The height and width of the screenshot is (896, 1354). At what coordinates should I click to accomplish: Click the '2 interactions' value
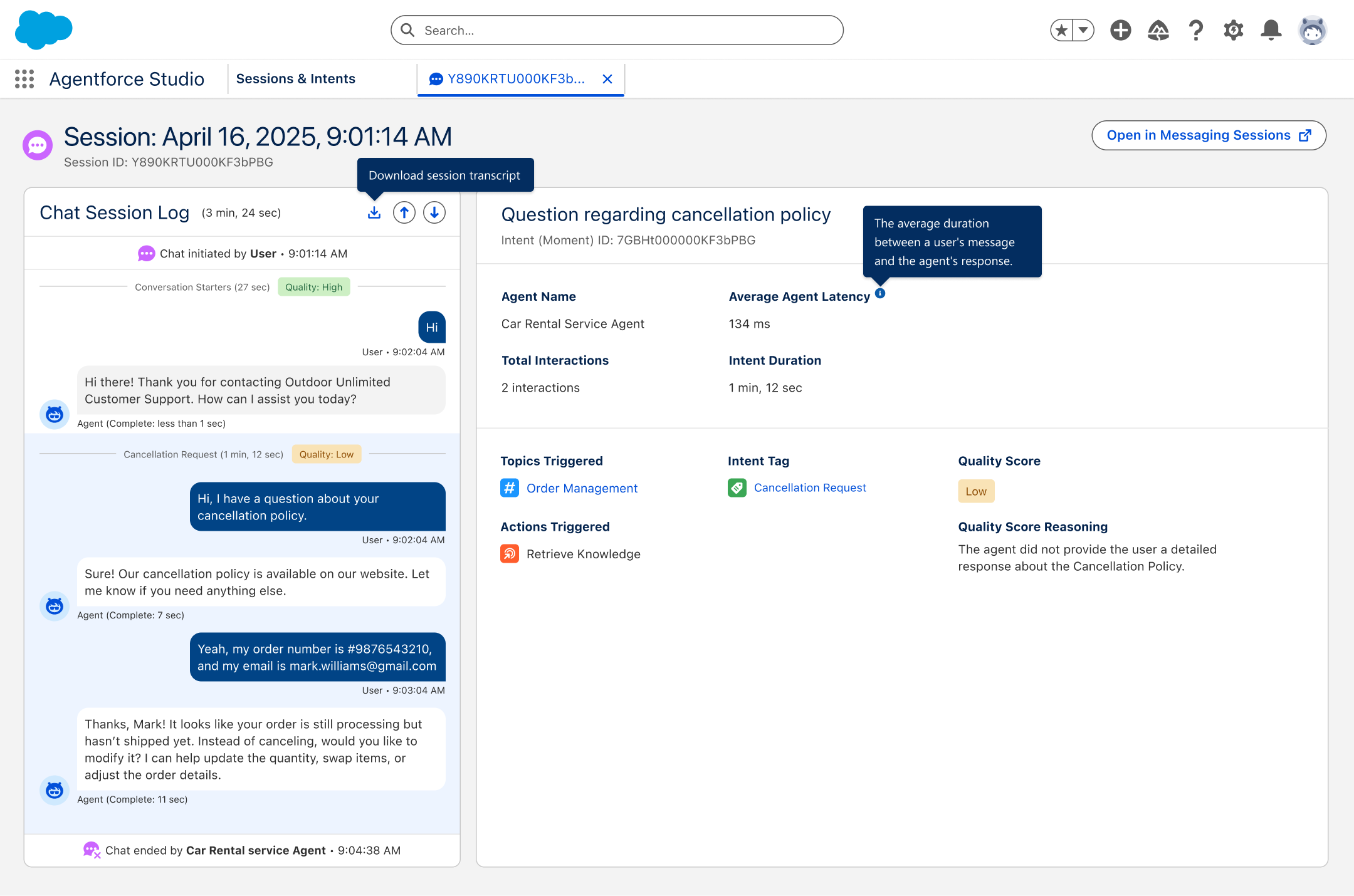[x=540, y=388]
